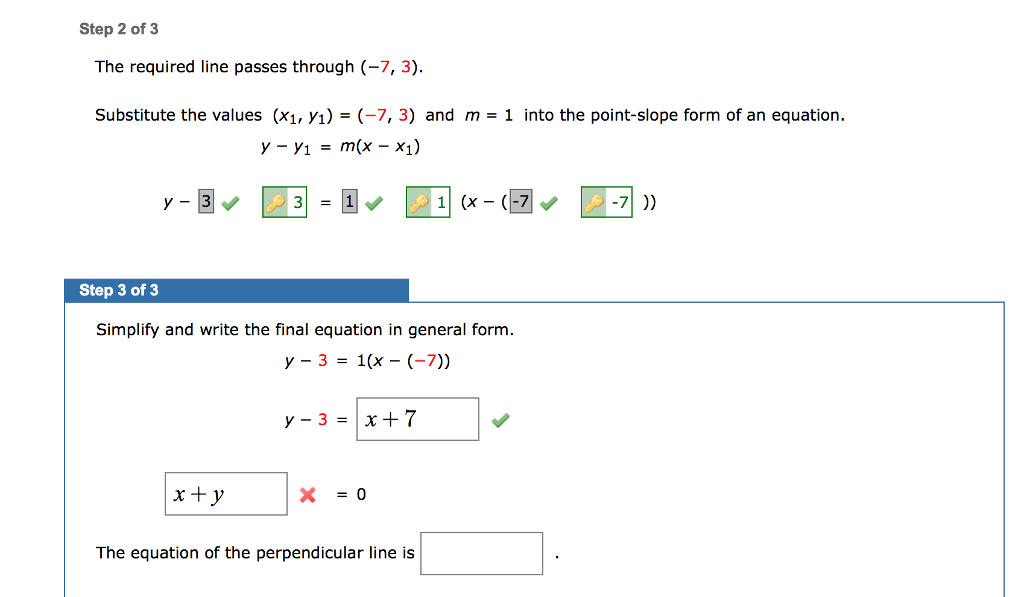The height and width of the screenshot is (597, 1024).
Task: Click 'The required line passes through' sentence
Action: [260, 67]
